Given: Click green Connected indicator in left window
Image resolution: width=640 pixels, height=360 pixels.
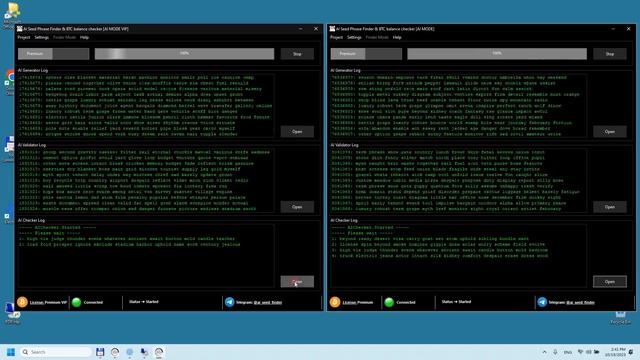Looking at the screenshot, I should 76,302.
